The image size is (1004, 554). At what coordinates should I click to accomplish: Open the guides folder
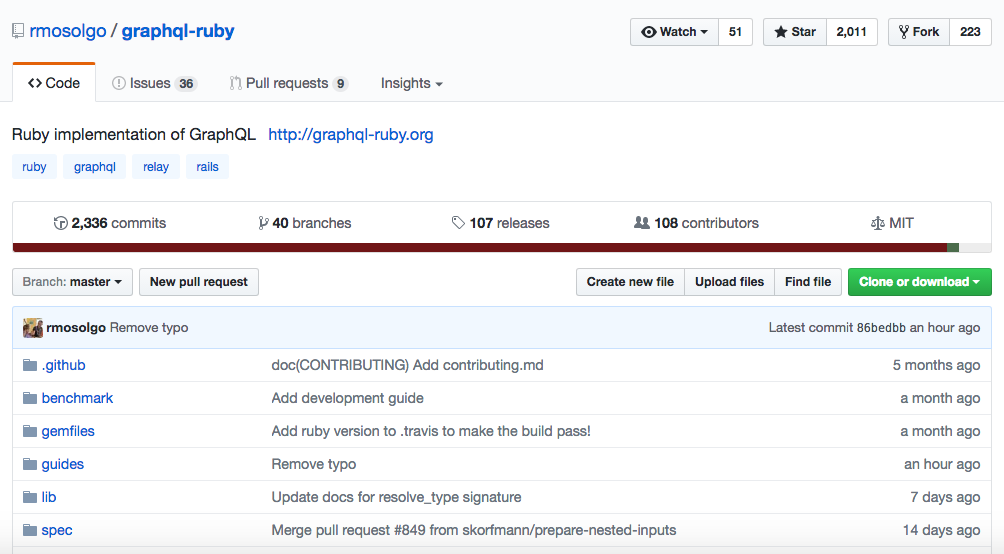63,464
